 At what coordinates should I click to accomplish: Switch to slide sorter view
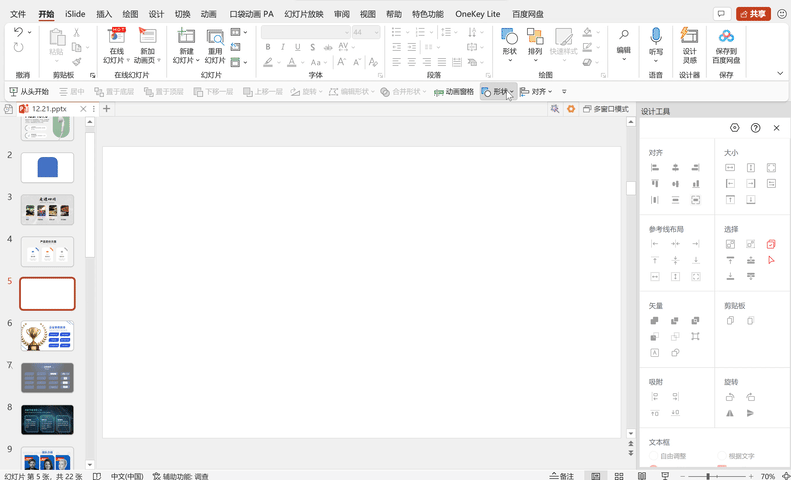pyautogui.click(x=619, y=476)
